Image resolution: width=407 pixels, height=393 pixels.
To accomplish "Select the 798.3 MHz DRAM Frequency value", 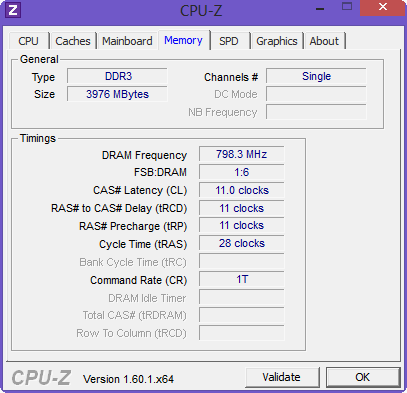I will point(242,154).
